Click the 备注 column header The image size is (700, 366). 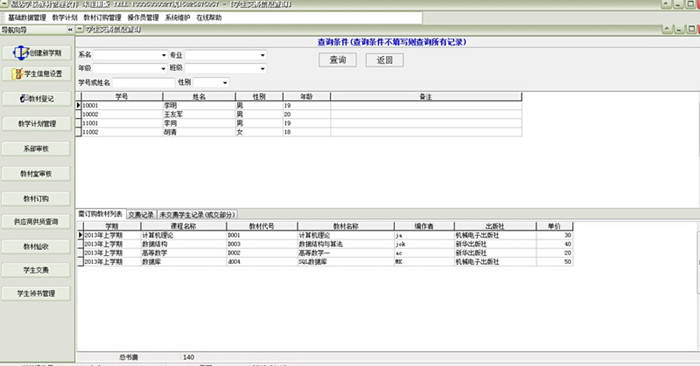[426, 96]
